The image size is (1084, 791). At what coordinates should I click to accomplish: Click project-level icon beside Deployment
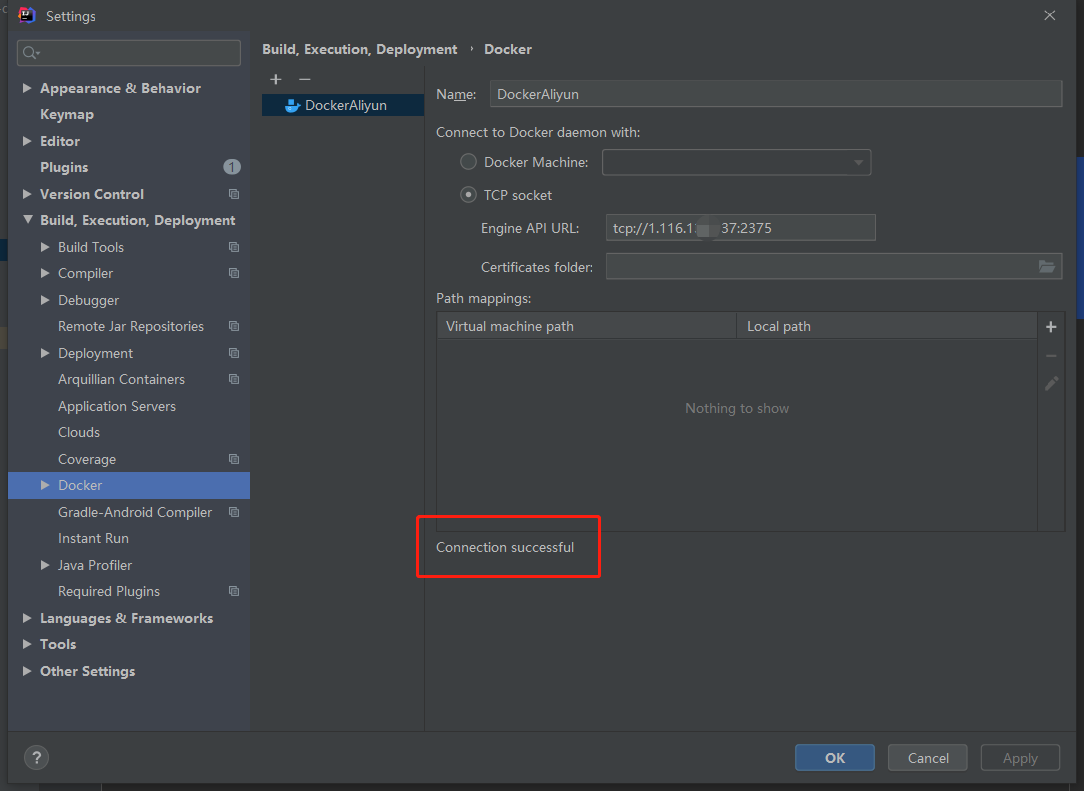coord(234,353)
